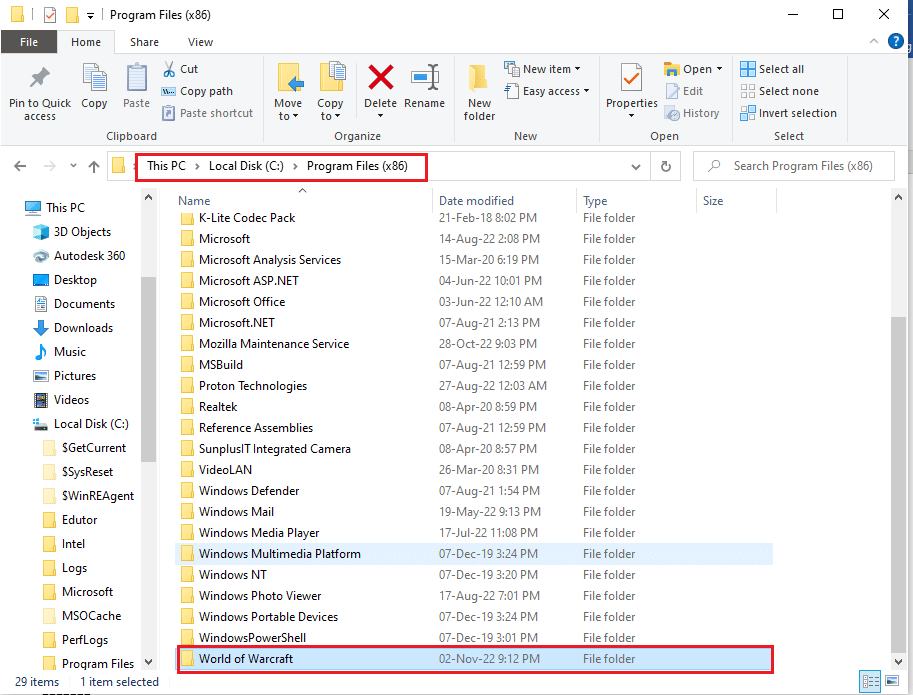This screenshot has height=695, width=913.
Task: Click the chevron after This PC in address bar
Action: (197, 166)
